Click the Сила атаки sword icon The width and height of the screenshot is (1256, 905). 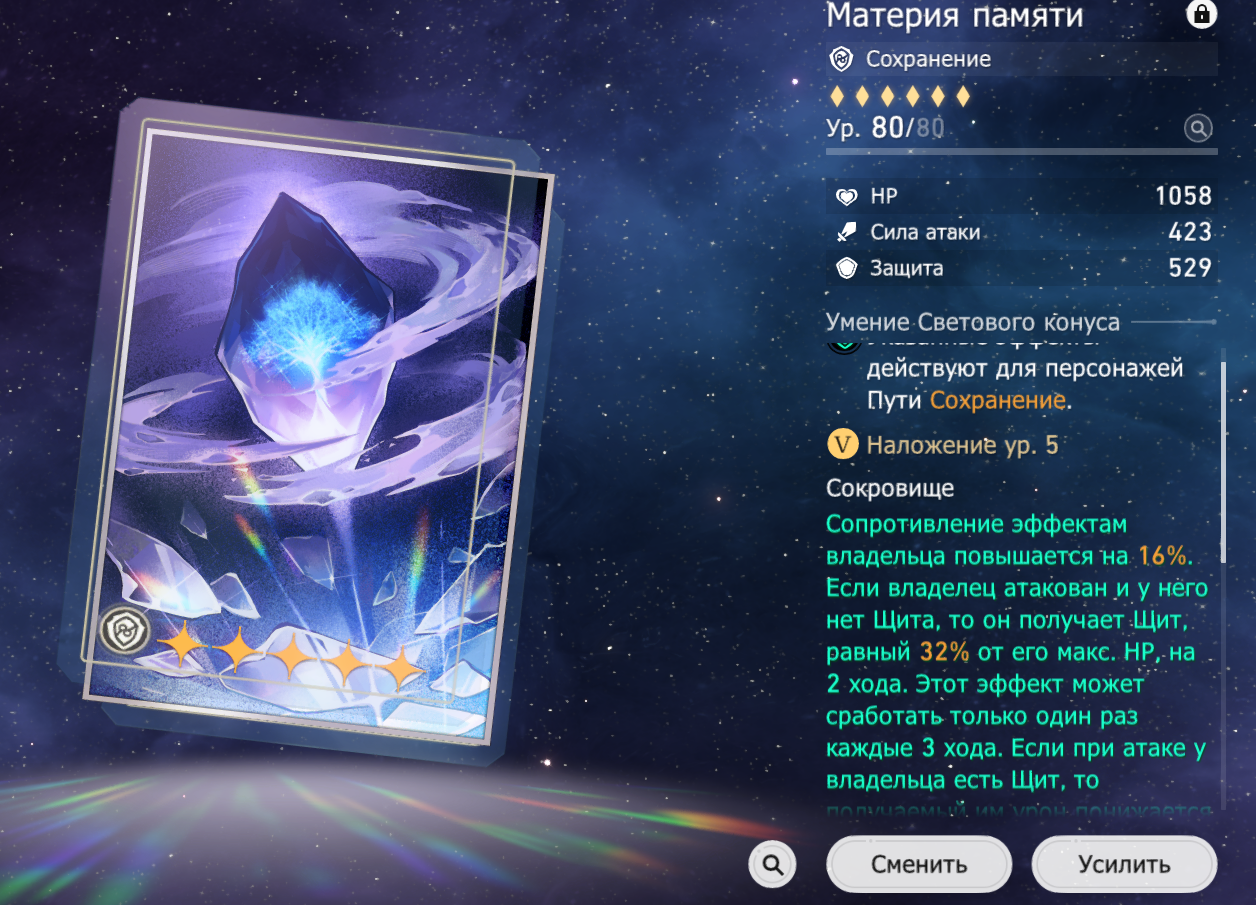point(847,233)
